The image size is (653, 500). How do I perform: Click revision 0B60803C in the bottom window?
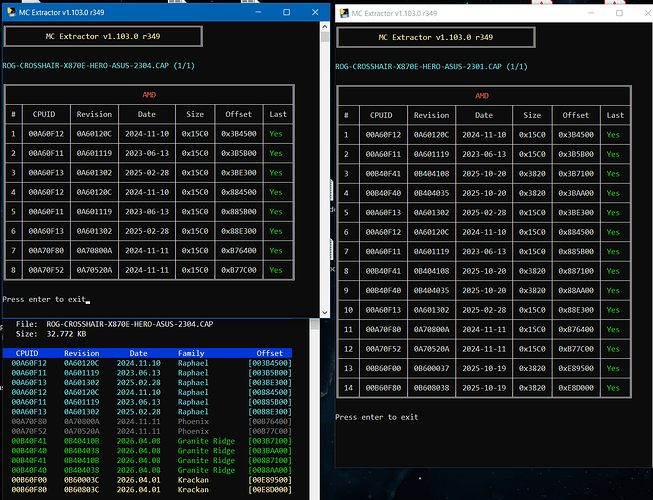coord(82,490)
